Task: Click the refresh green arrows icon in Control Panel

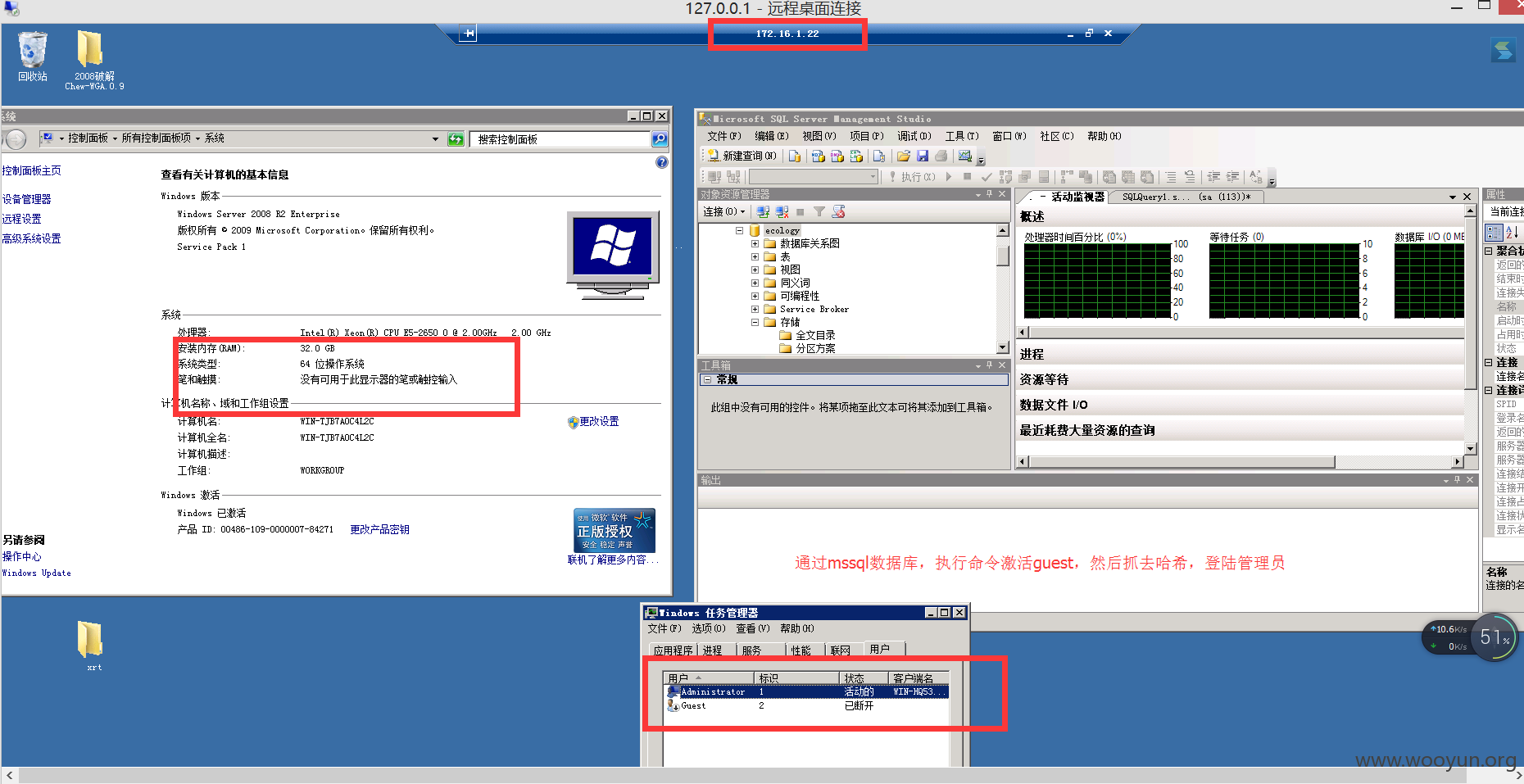Action: tap(456, 139)
